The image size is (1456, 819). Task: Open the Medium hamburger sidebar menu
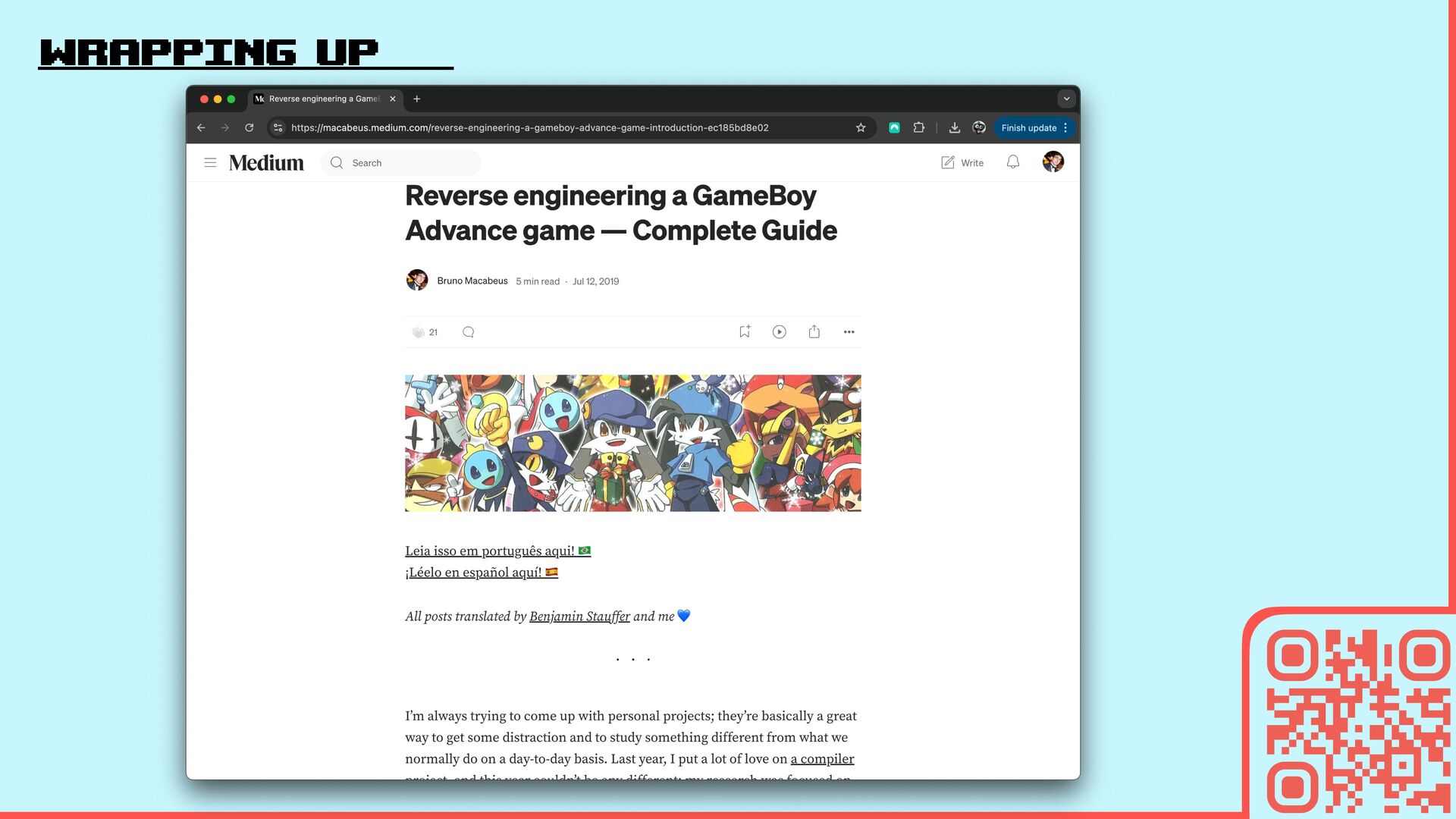click(x=210, y=163)
